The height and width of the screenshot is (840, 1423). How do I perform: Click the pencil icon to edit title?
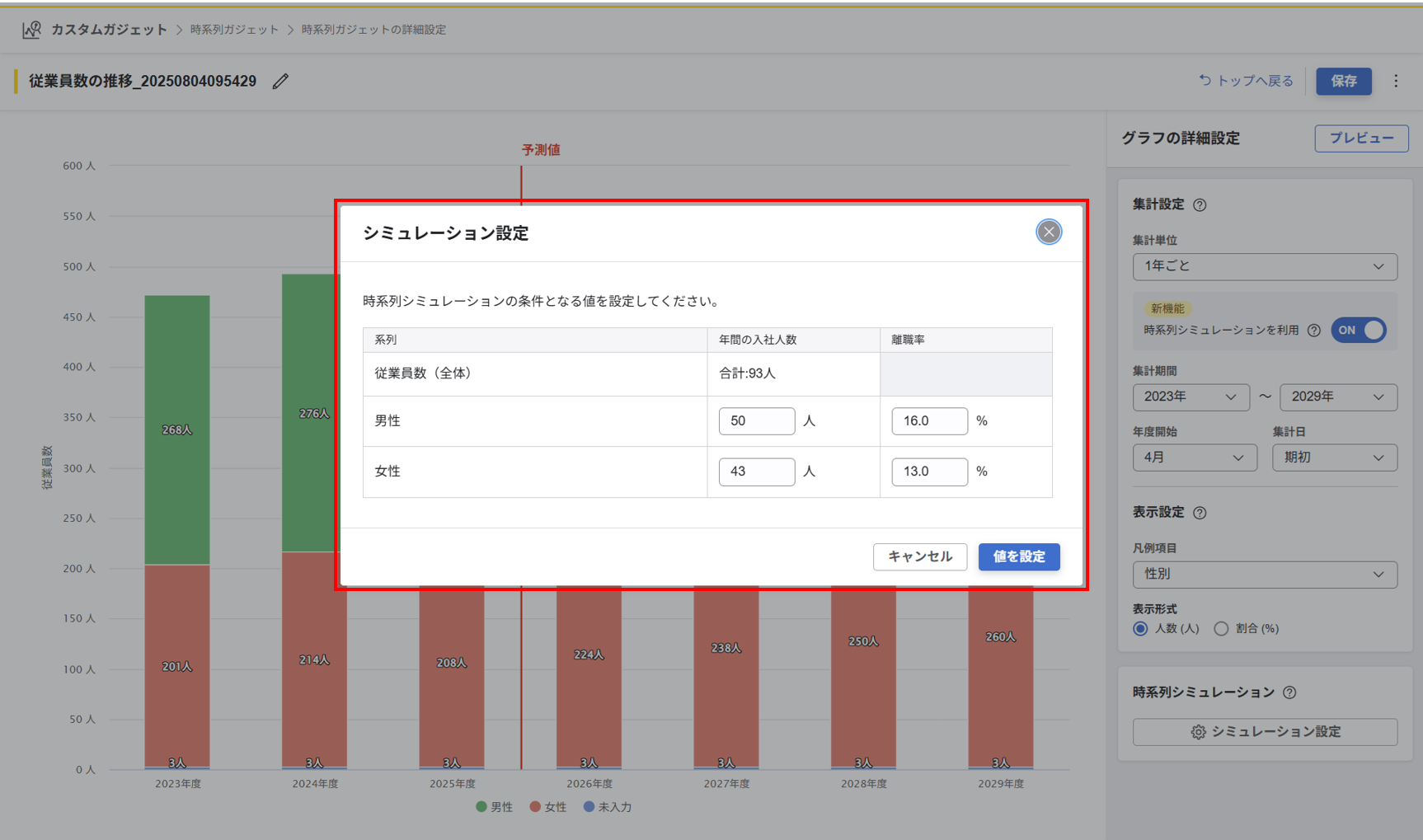280,81
